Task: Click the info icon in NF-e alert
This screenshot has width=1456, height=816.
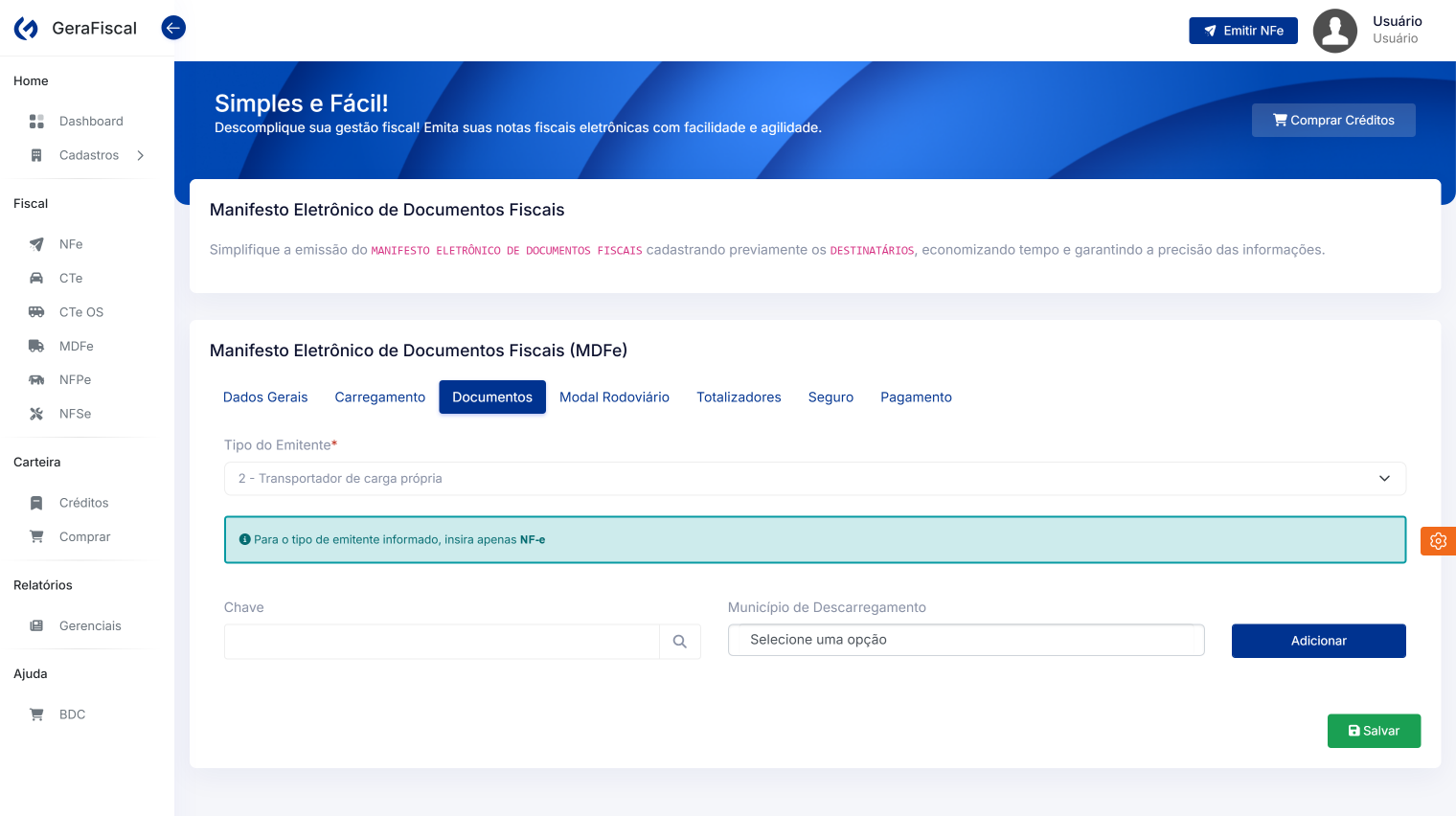Action: (x=244, y=540)
